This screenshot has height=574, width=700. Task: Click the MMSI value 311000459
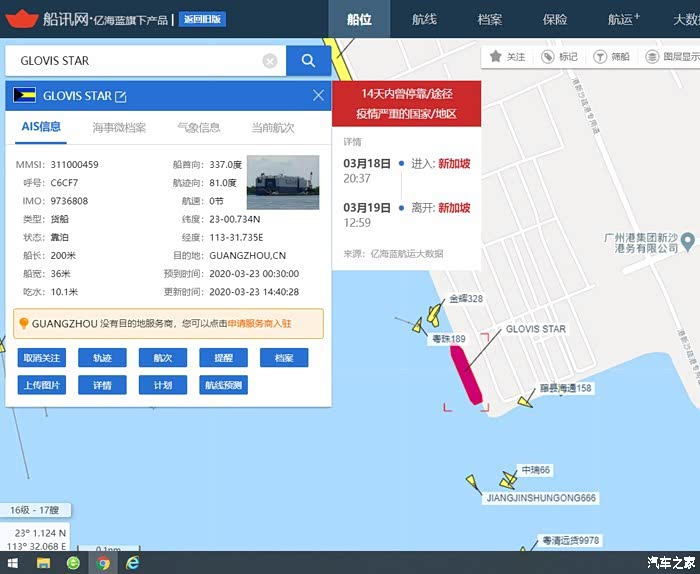[75, 165]
